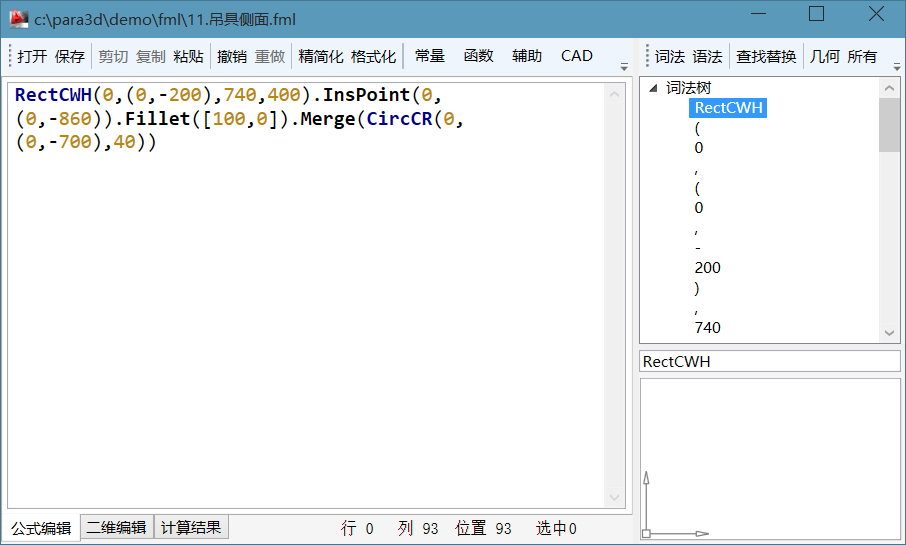This screenshot has width=906, height=545.
Task: Open 查找替换 find and replace
Action: point(766,56)
